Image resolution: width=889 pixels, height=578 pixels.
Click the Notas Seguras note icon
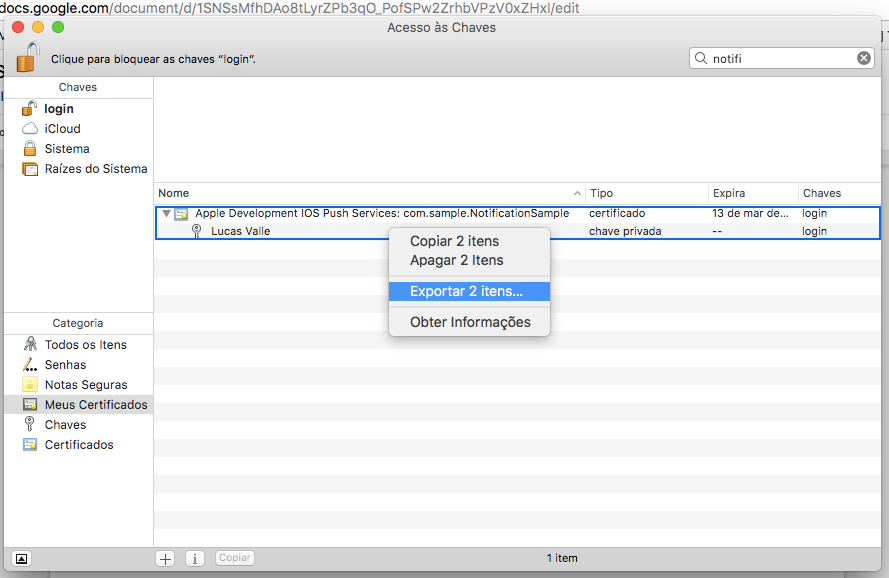(x=30, y=384)
